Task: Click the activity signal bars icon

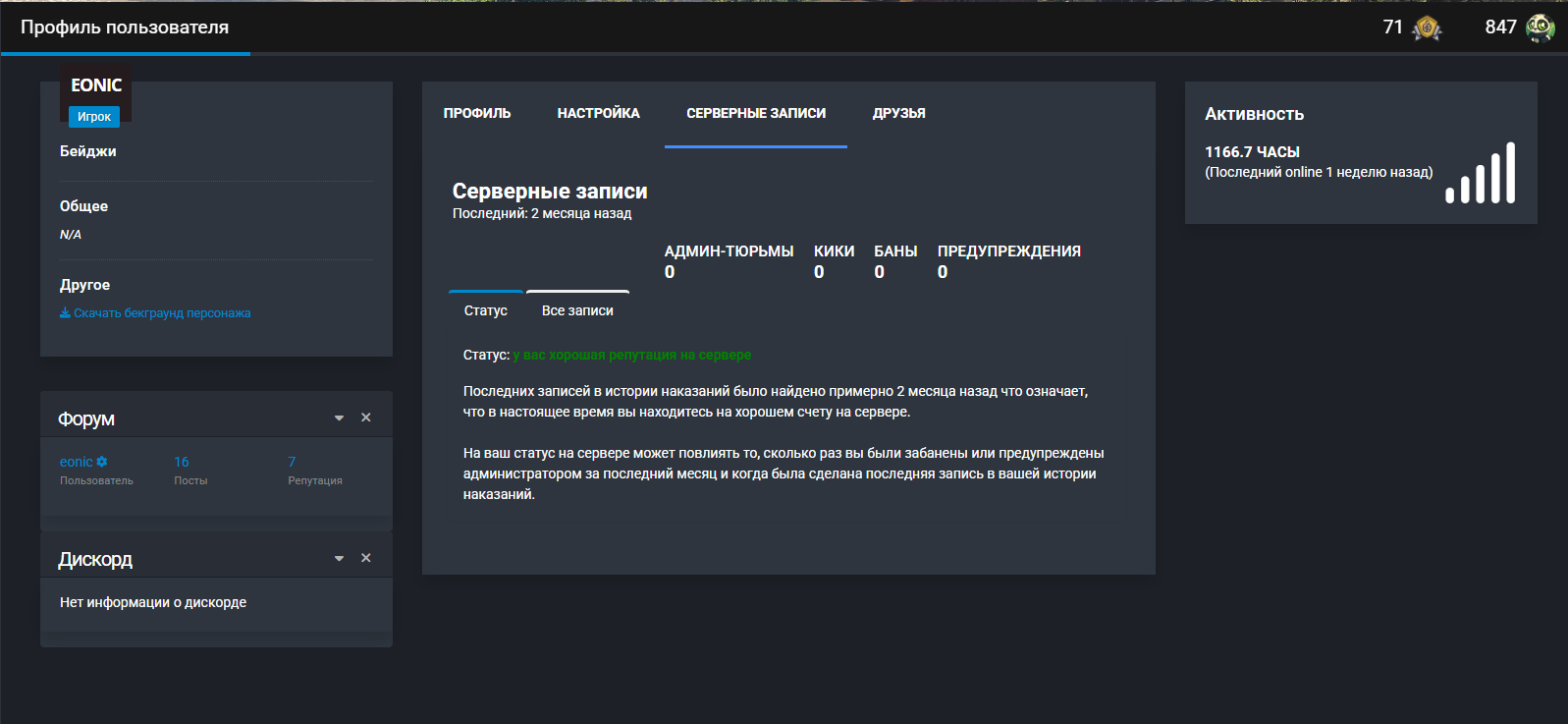Action: (1480, 173)
